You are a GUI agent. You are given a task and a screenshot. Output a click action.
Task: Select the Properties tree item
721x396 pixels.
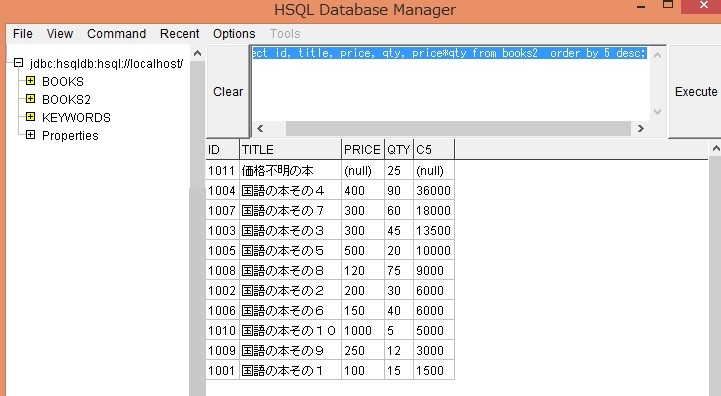tap(70, 136)
